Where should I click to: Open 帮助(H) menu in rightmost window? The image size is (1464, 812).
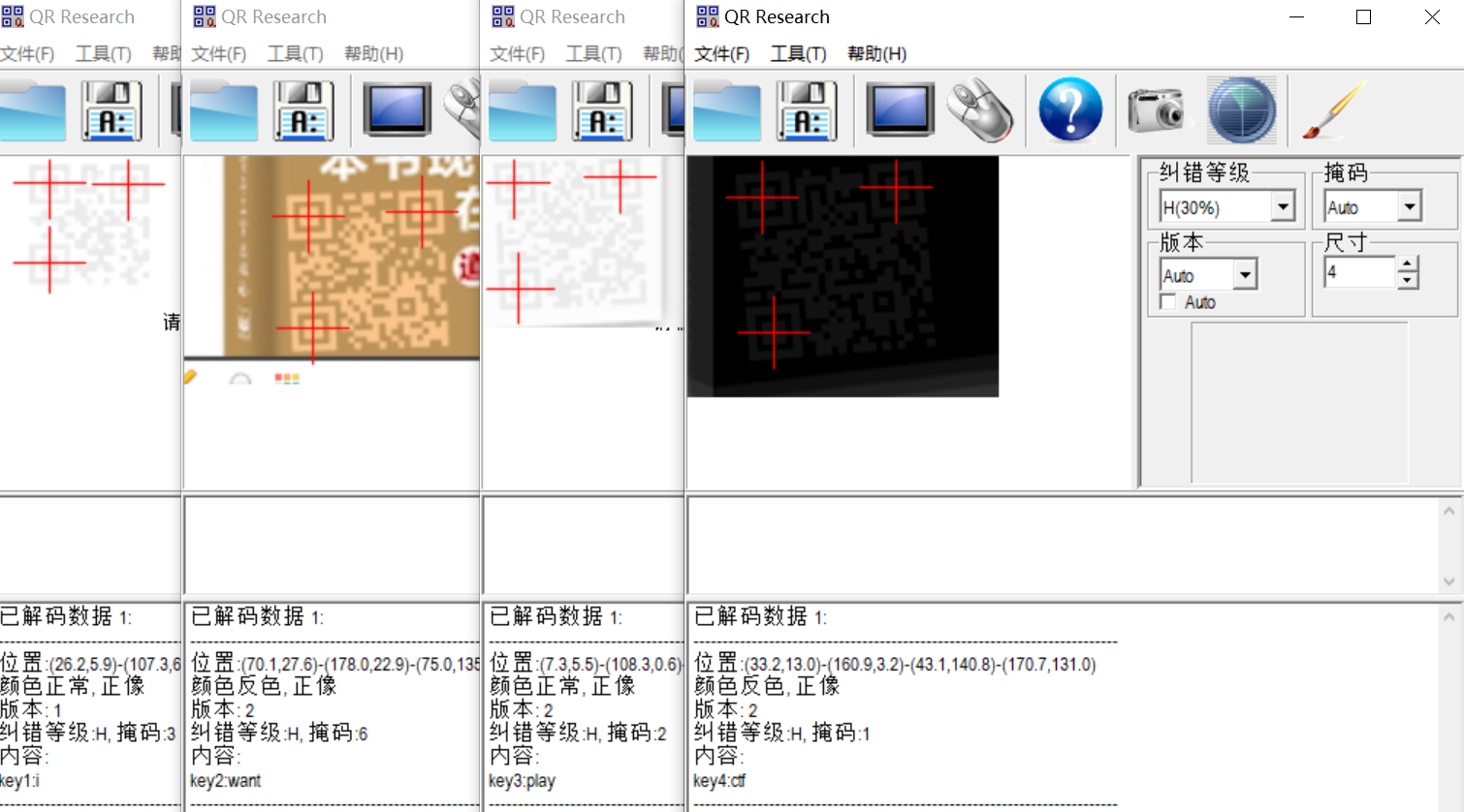tap(877, 53)
